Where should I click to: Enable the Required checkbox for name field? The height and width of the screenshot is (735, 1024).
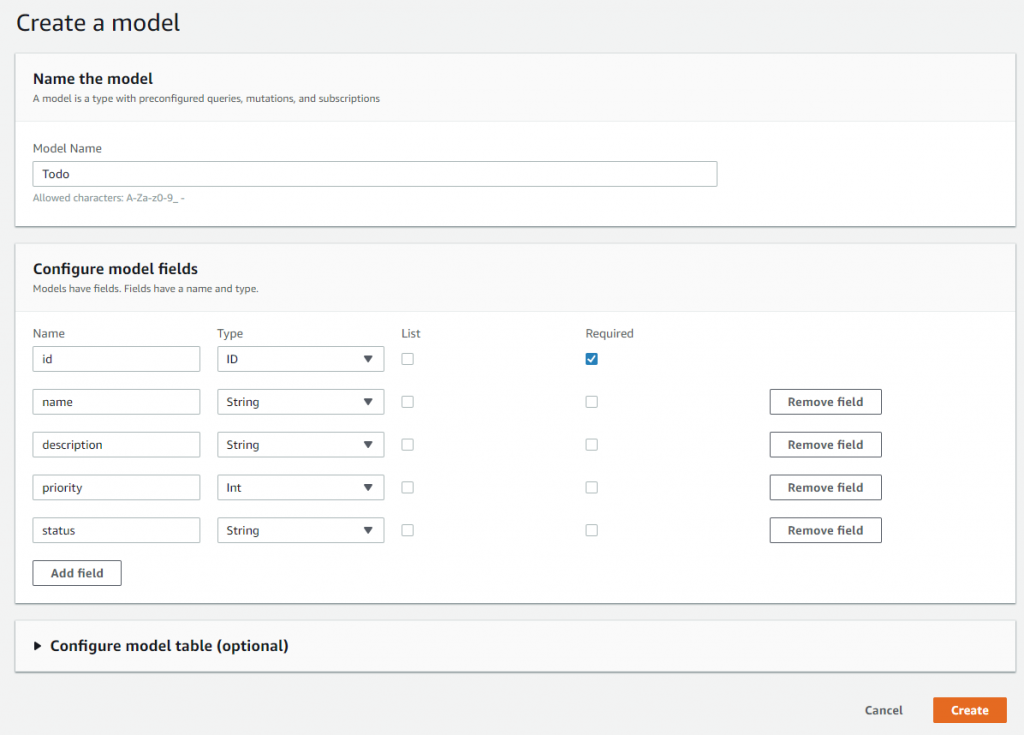pos(592,402)
